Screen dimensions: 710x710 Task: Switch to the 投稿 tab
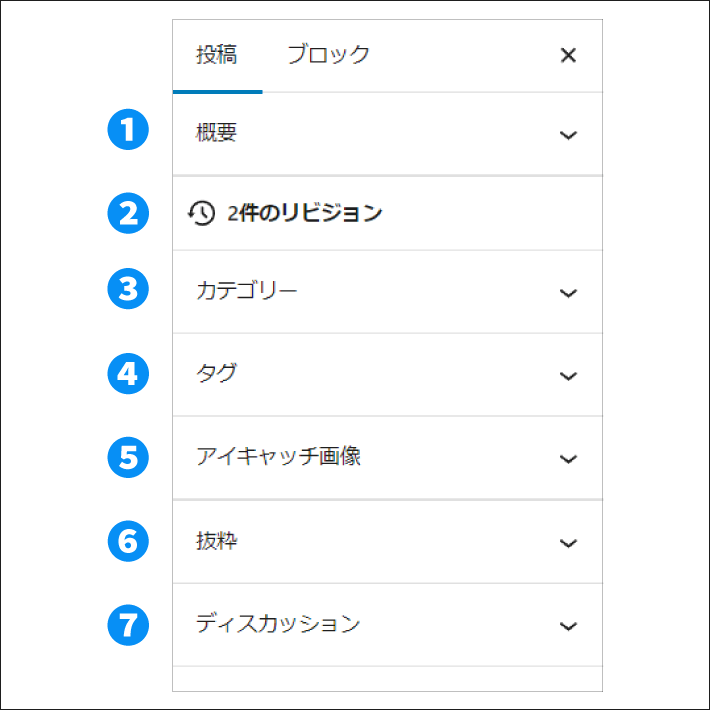pyautogui.click(x=216, y=55)
